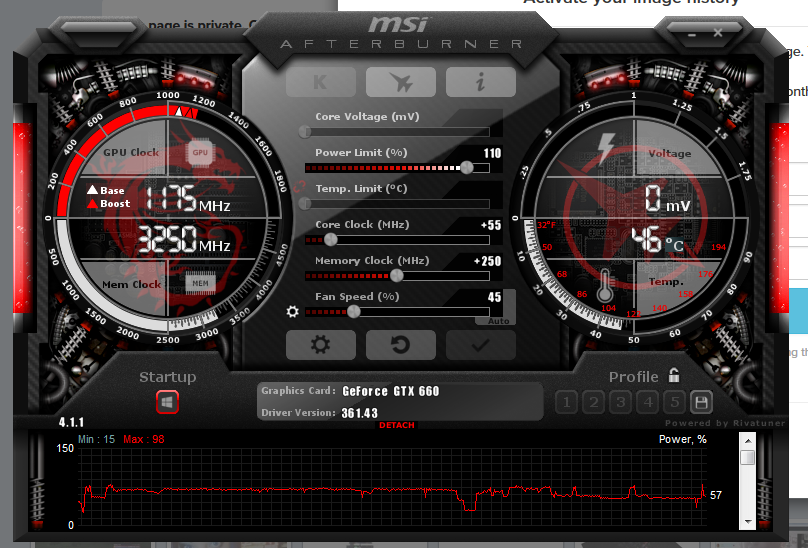Screen dimensions: 808x548
Task: Click the version number 4.1.1
Action: (x=71, y=423)
